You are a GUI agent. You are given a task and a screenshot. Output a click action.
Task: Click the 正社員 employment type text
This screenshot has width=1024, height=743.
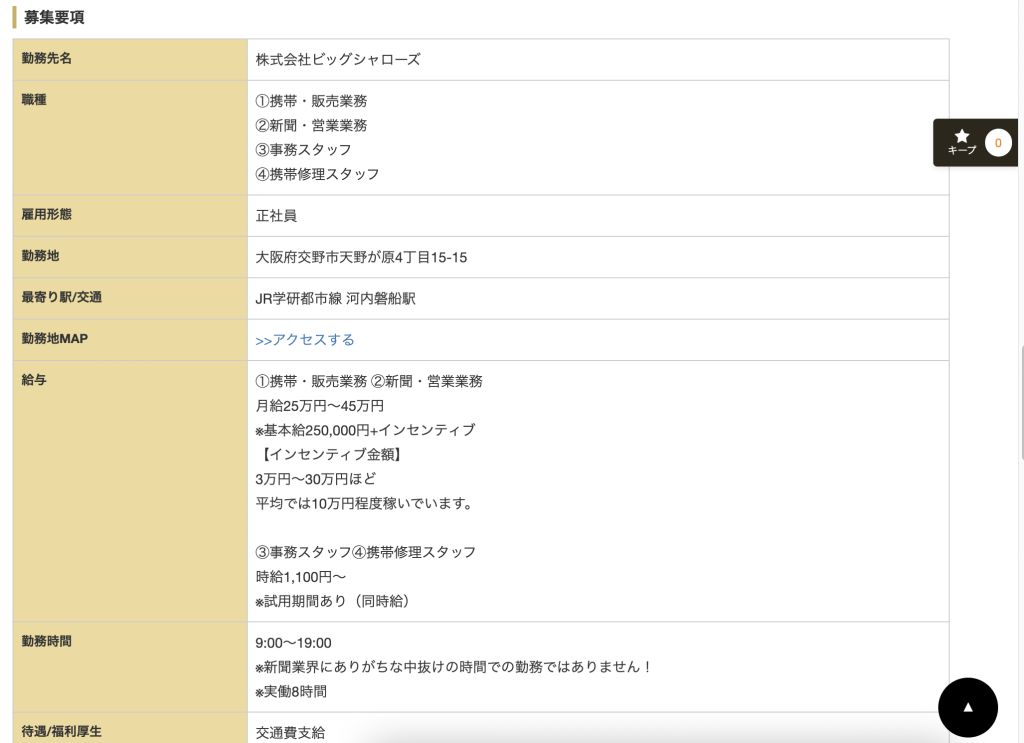276,216
